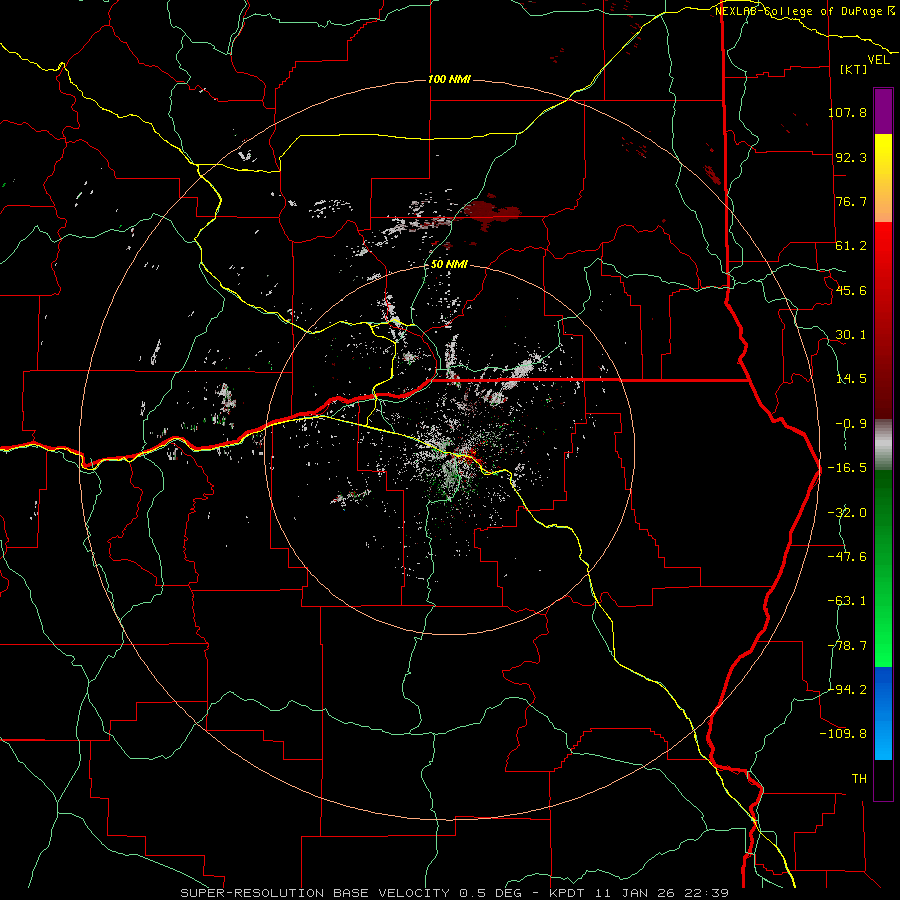This screenshot has height=900, width=900.
Task: Select the -0.9 legend value
Action: pyautogui.click(x=851, y=424)
